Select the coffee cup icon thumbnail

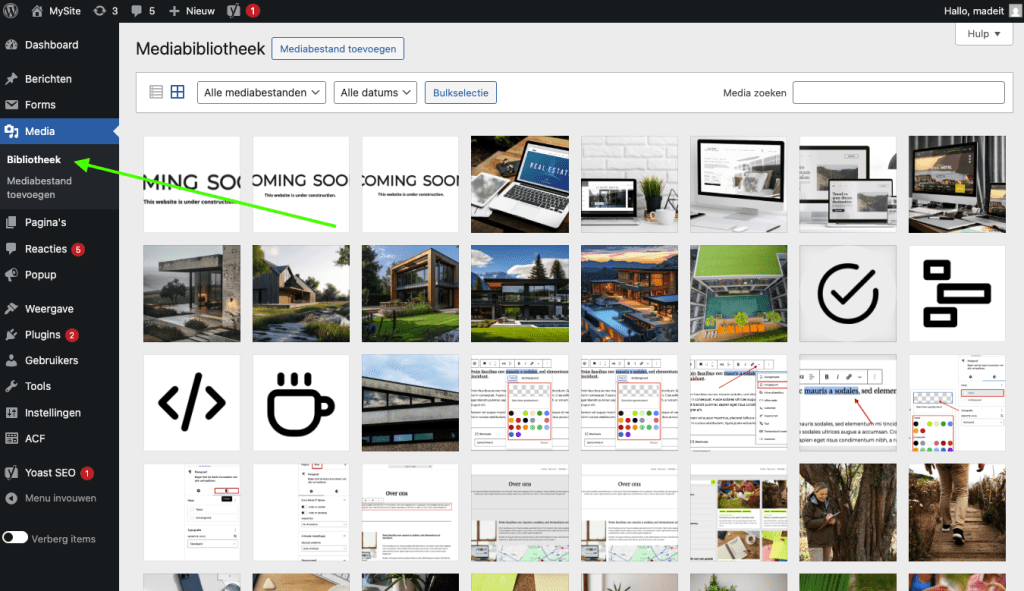point(301,403)
